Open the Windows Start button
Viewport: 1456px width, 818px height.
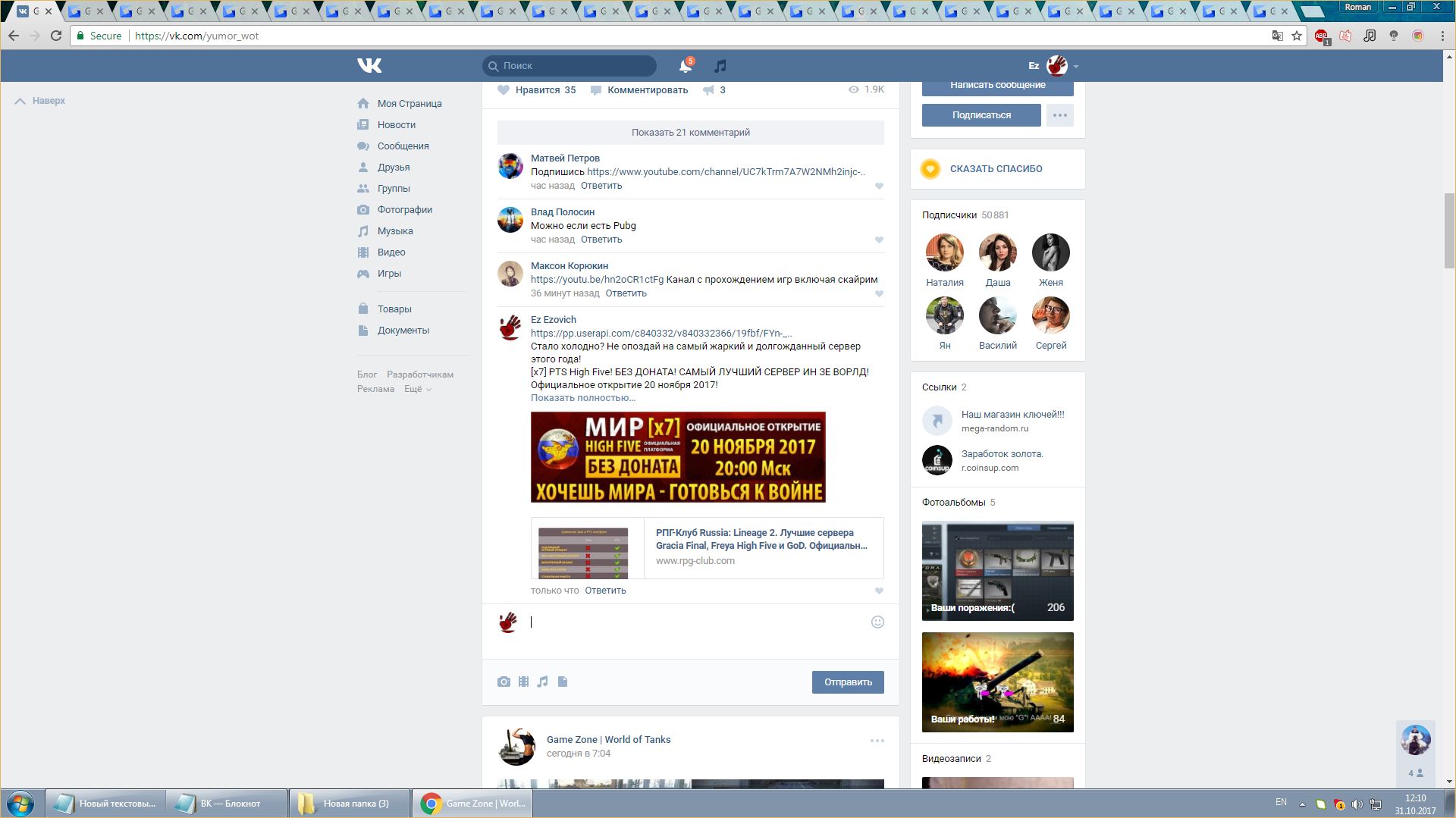click(x=20, y=804)
